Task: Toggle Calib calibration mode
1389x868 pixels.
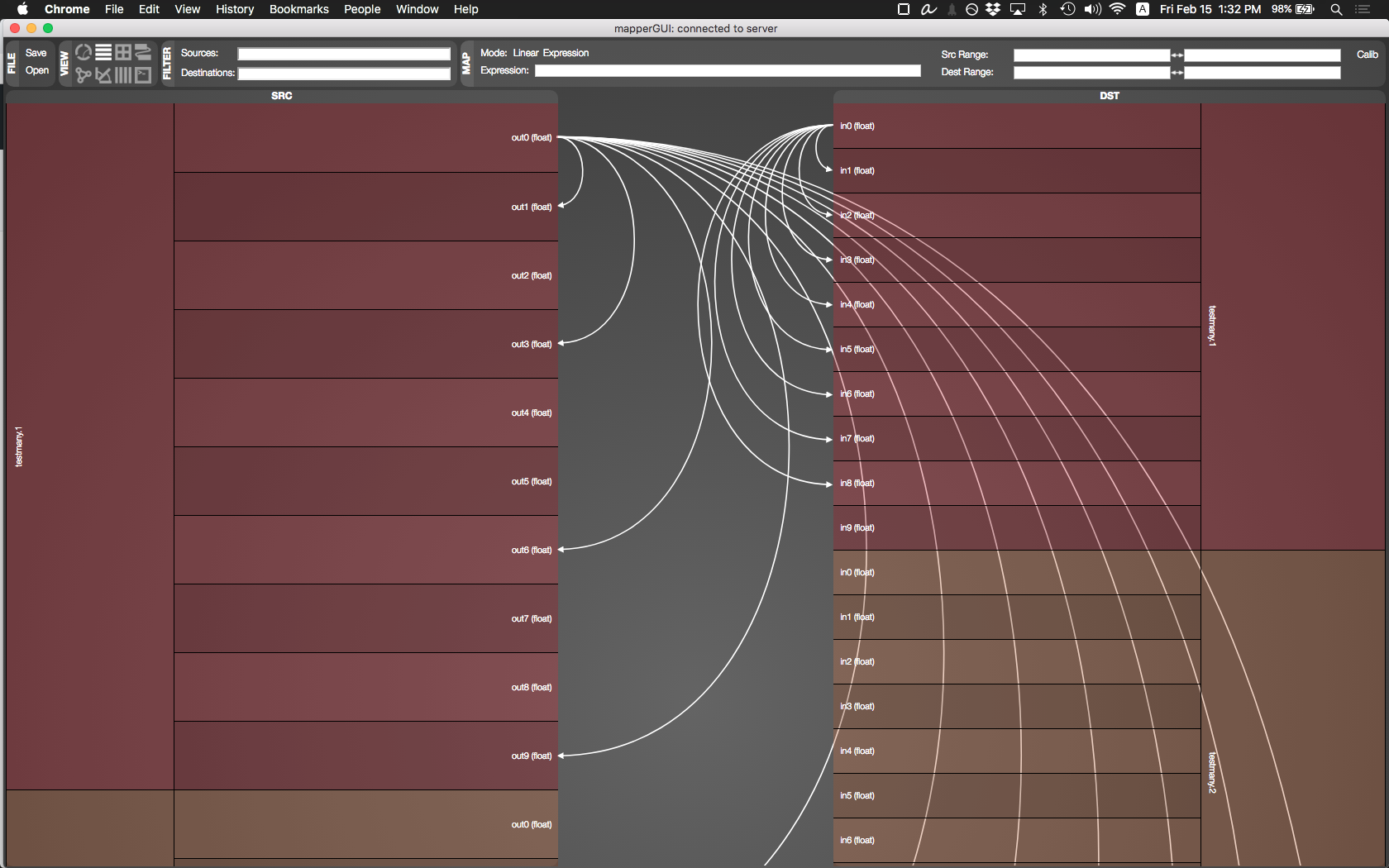Action: [1366, 54]
